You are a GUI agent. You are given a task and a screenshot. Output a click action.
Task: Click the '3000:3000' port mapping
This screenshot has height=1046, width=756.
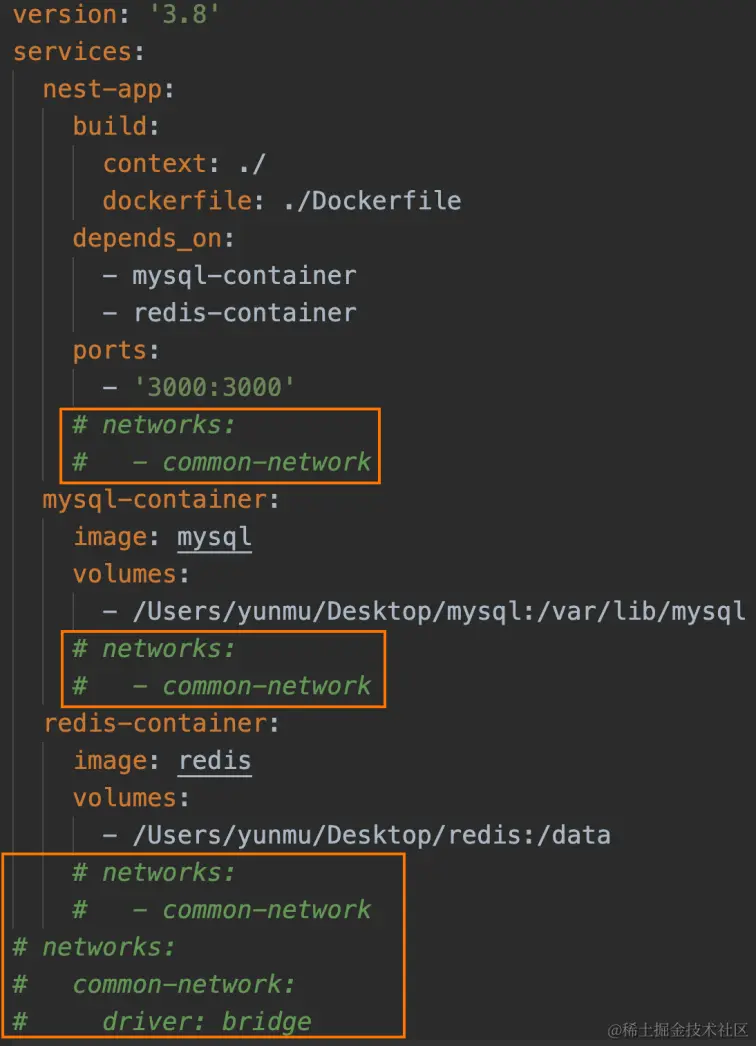[x=214, y=388]
